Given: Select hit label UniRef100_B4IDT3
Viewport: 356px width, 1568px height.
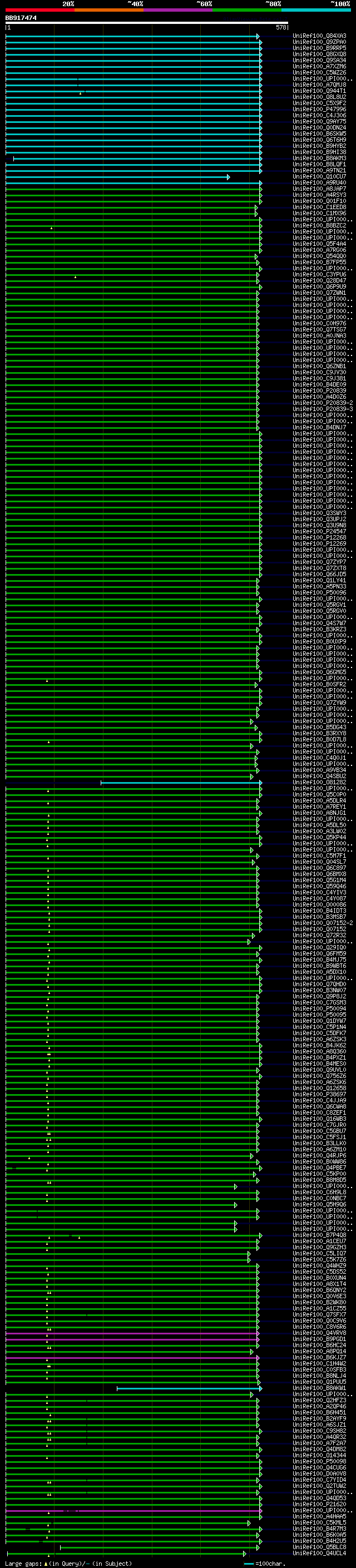Looking at the screenshot, I should 319,911.
